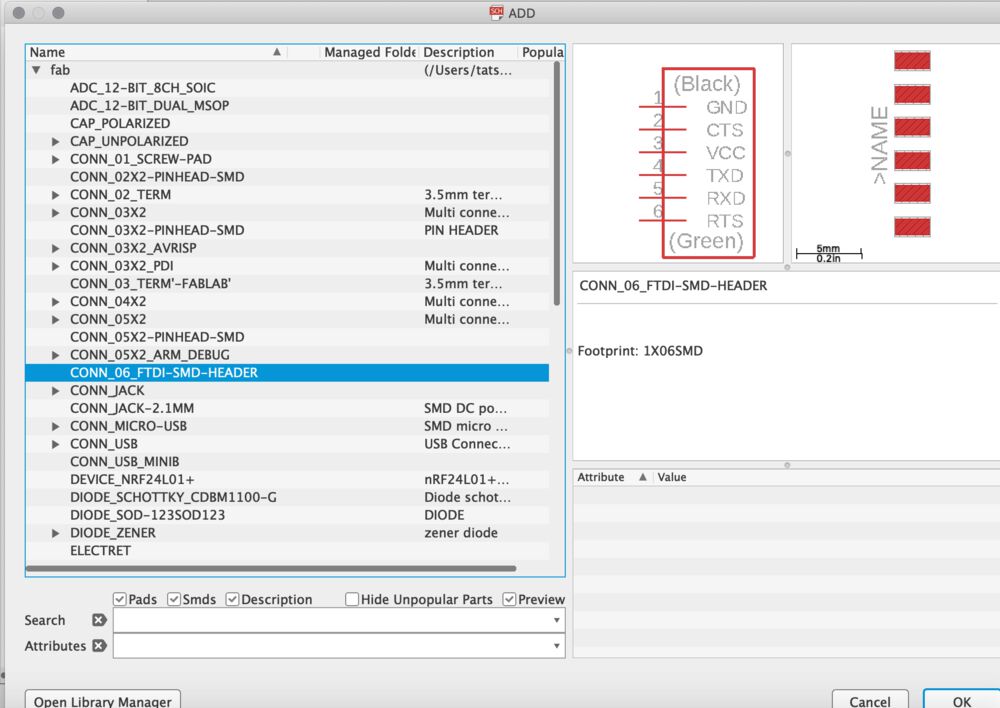This screenshot has width=1000, height=708.
Task: Toggle the Pads checkbox
Action: point(119,600)
